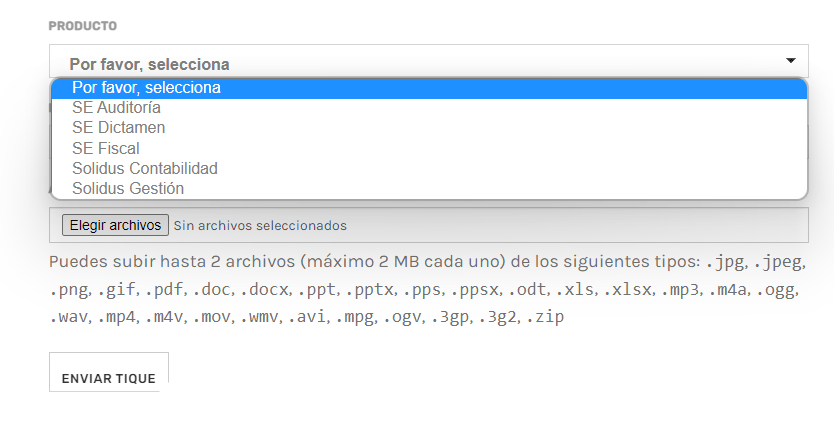The image size is (834, 432).
Task: Click the file upload field area
Action: pyautogui.click(x=429, y=225)
